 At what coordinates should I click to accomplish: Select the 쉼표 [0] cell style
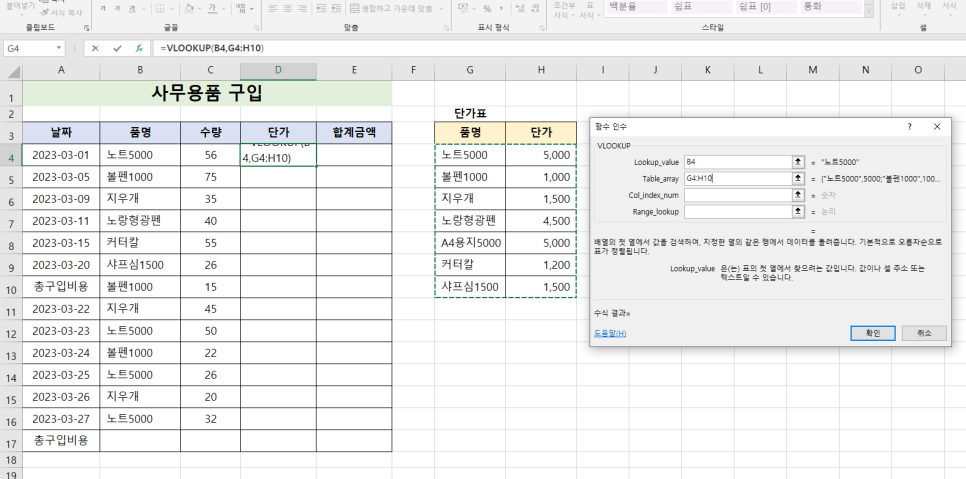pyautogui.click(x=765, y=7)
